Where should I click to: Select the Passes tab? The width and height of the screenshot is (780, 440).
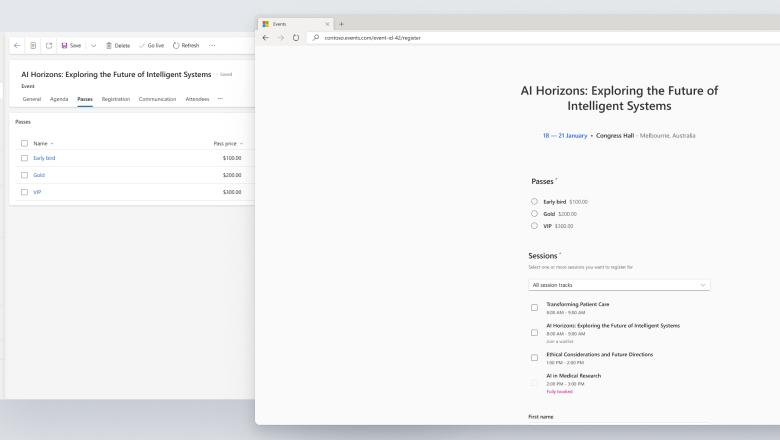85,99
